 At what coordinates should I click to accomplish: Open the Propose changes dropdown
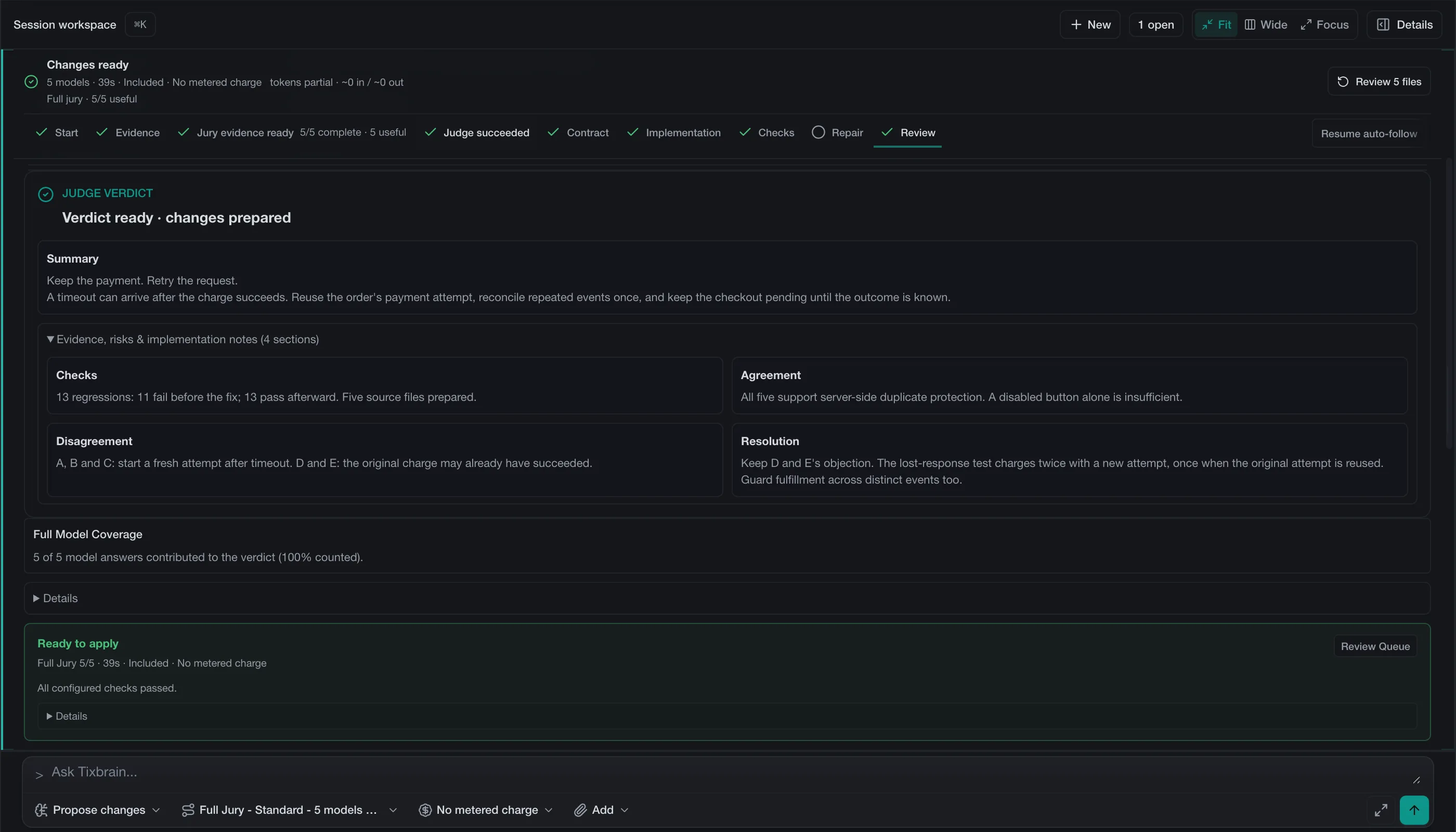pos(98,810)
